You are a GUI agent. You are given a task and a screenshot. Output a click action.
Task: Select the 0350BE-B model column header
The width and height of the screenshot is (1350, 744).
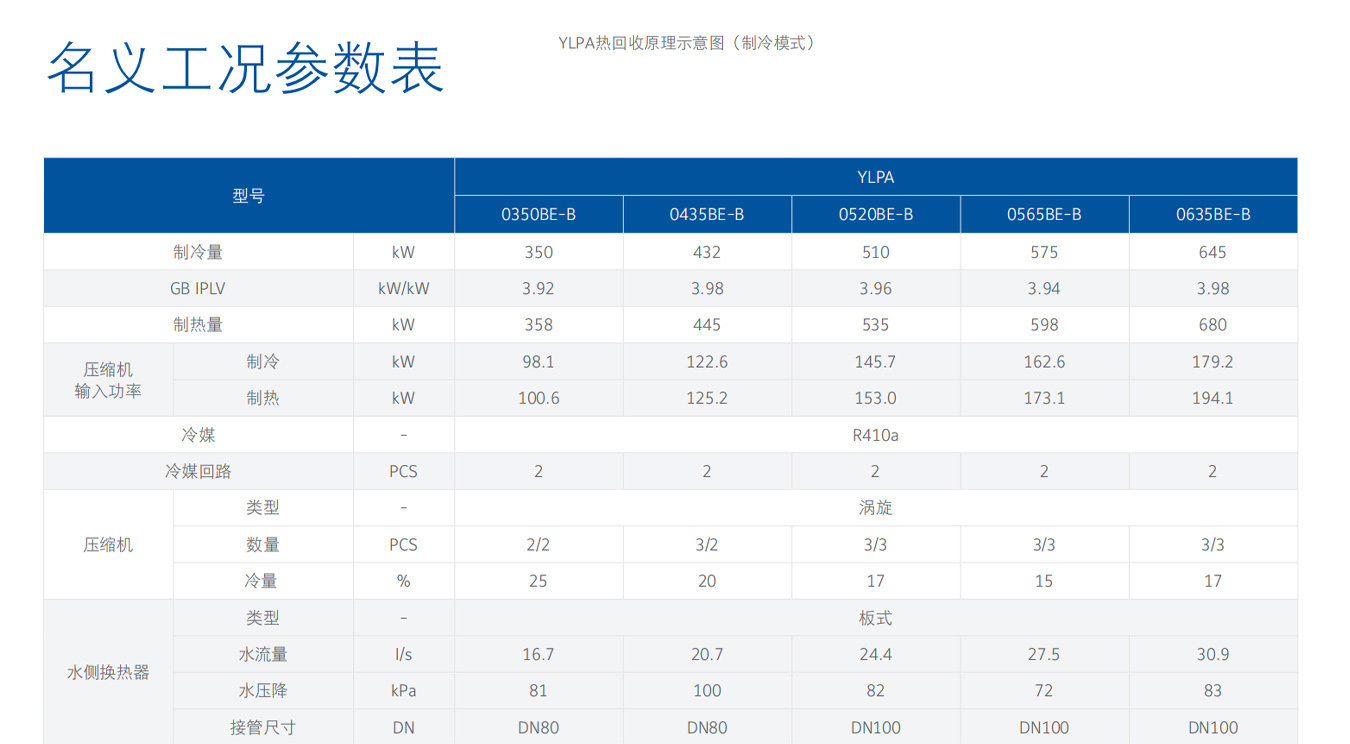tap(538, 215)
